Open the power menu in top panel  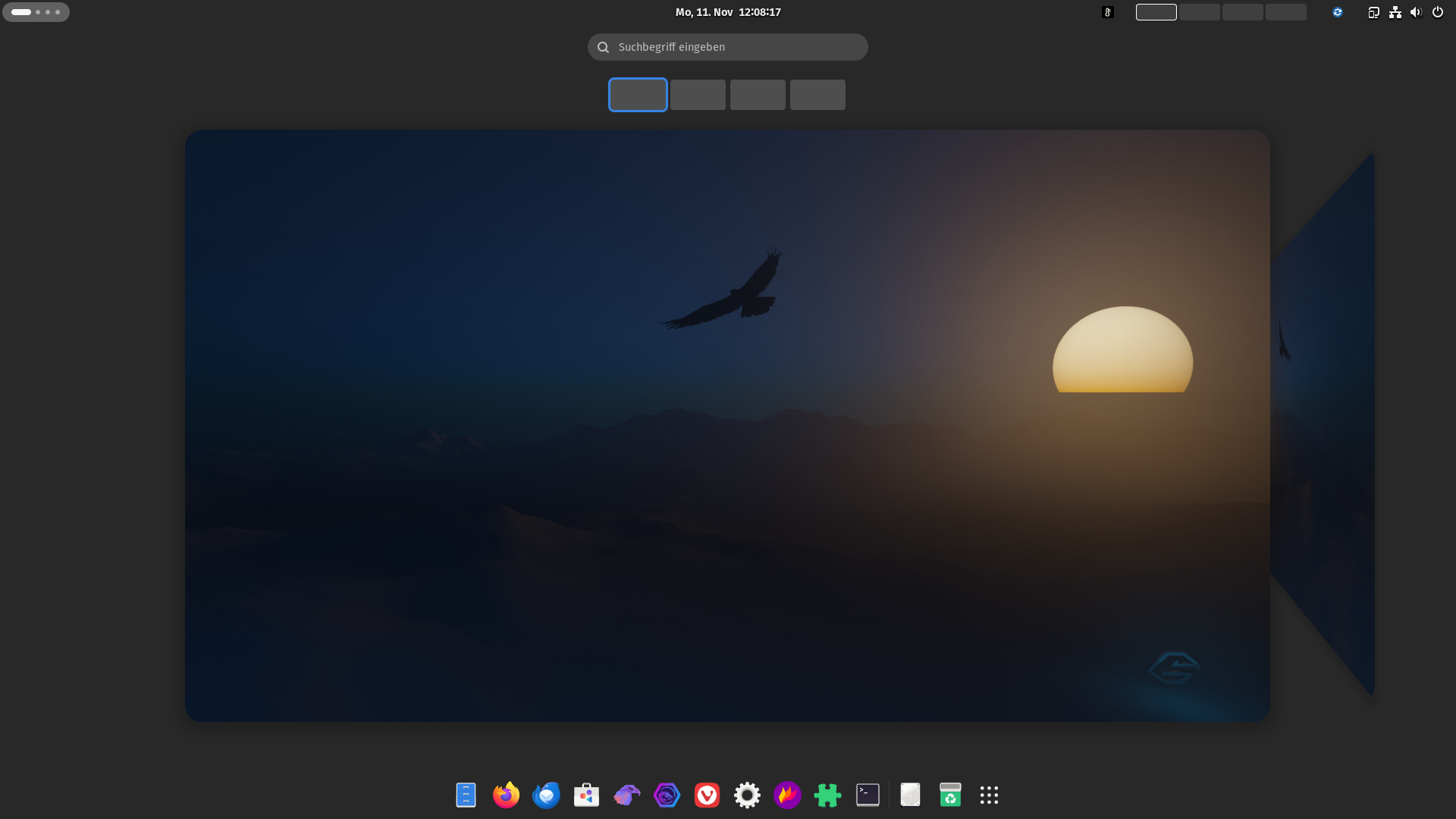pyautogui.click(x=1437, y=12)
